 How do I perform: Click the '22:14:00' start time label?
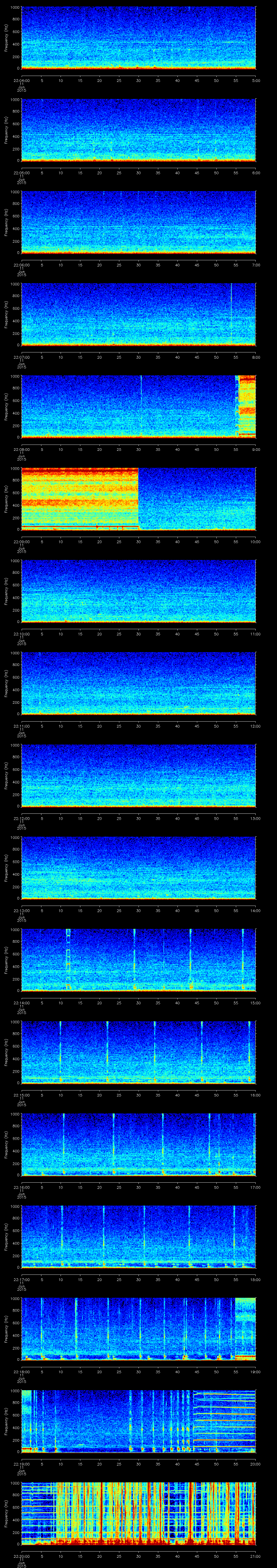coord(21,1003)
